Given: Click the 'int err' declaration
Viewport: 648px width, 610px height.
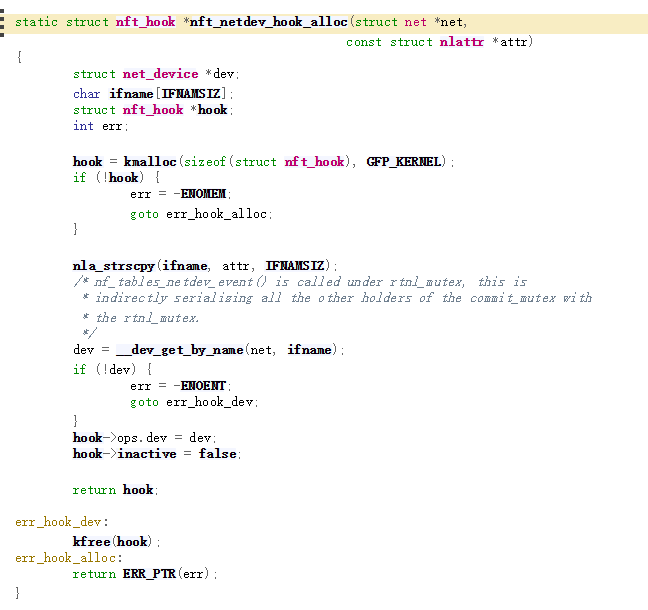Looking at the screenshot, I should click(x=100, y=126).
